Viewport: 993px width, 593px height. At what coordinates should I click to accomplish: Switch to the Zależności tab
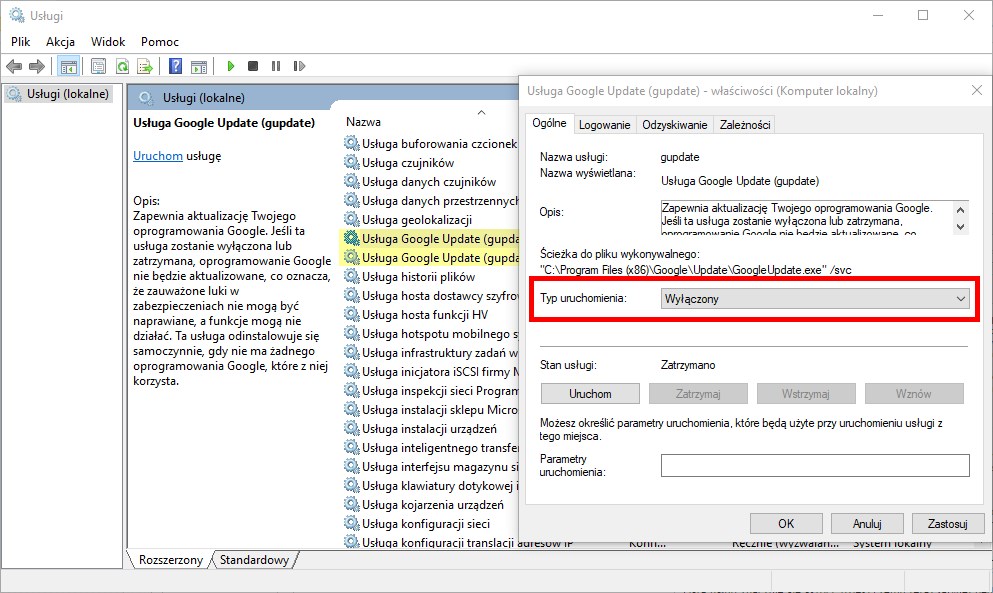pos(745,125)
